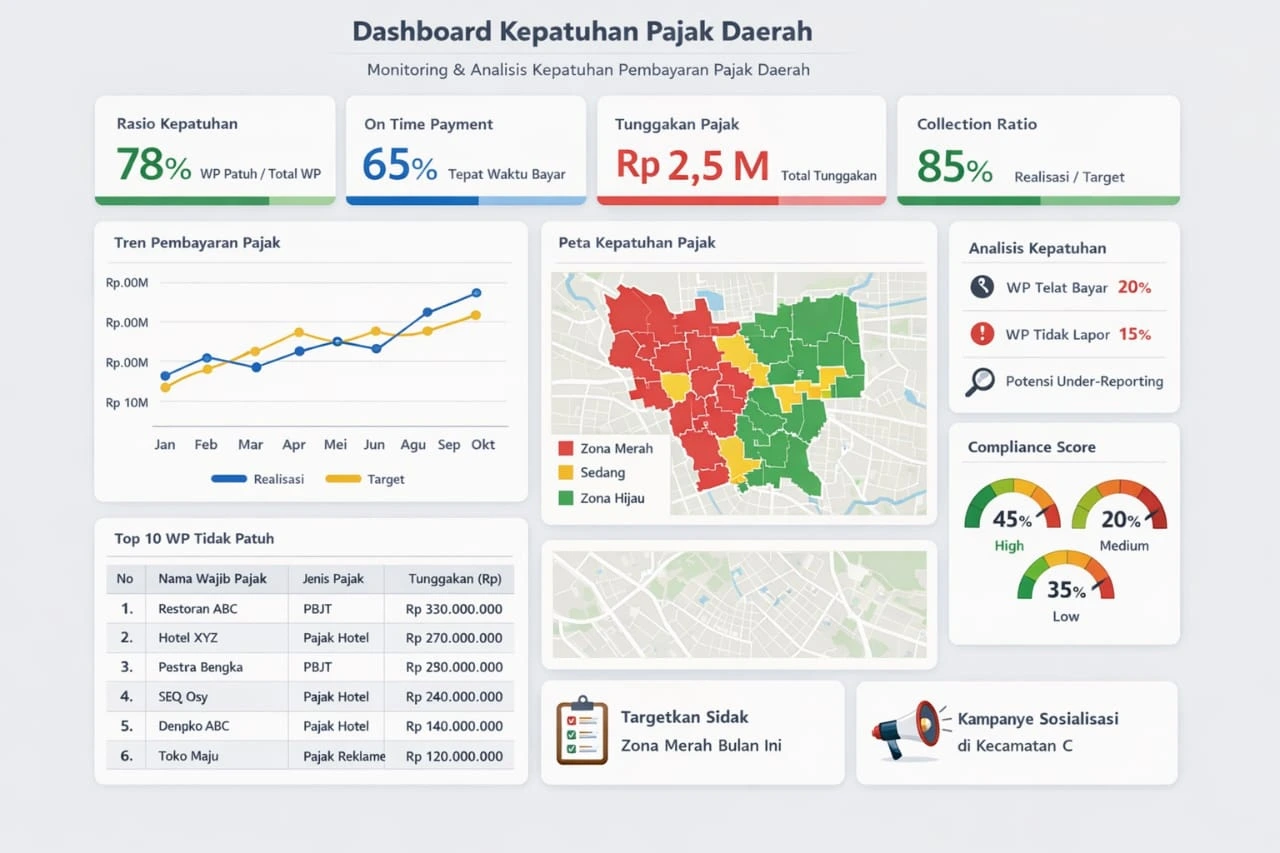Open the Nama Wajib Pajak column options

click(216, 578)
